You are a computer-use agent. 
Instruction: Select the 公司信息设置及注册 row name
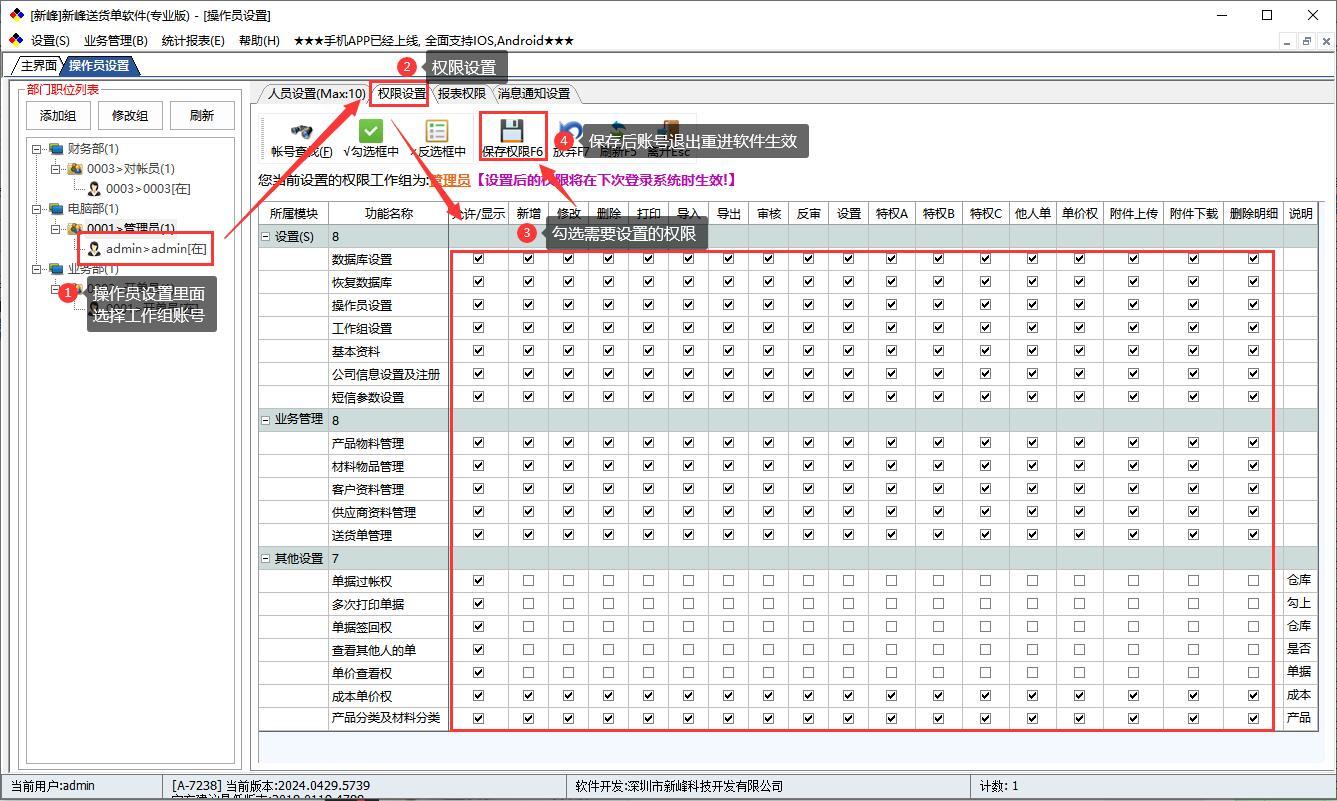386,374
